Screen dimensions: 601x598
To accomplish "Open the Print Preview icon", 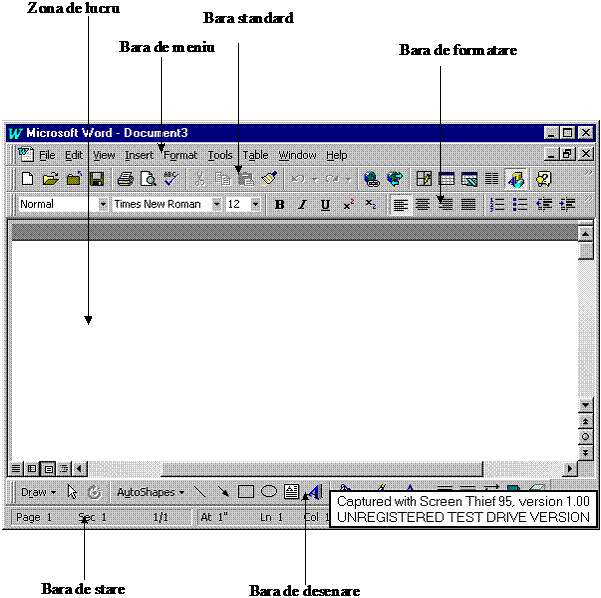I will click(148, 179).
